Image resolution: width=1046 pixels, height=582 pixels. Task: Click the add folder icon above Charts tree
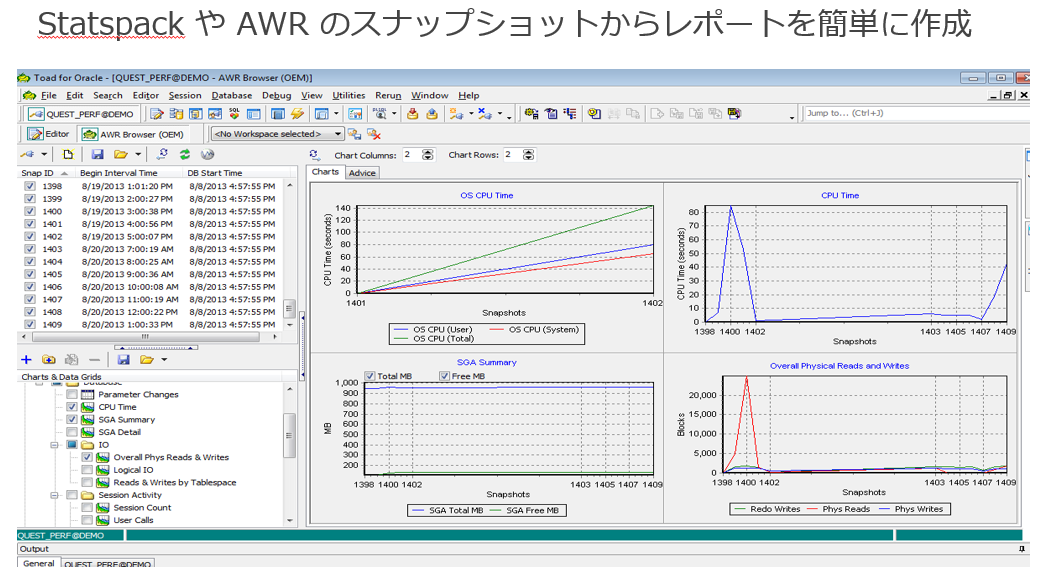coord(49,360)
